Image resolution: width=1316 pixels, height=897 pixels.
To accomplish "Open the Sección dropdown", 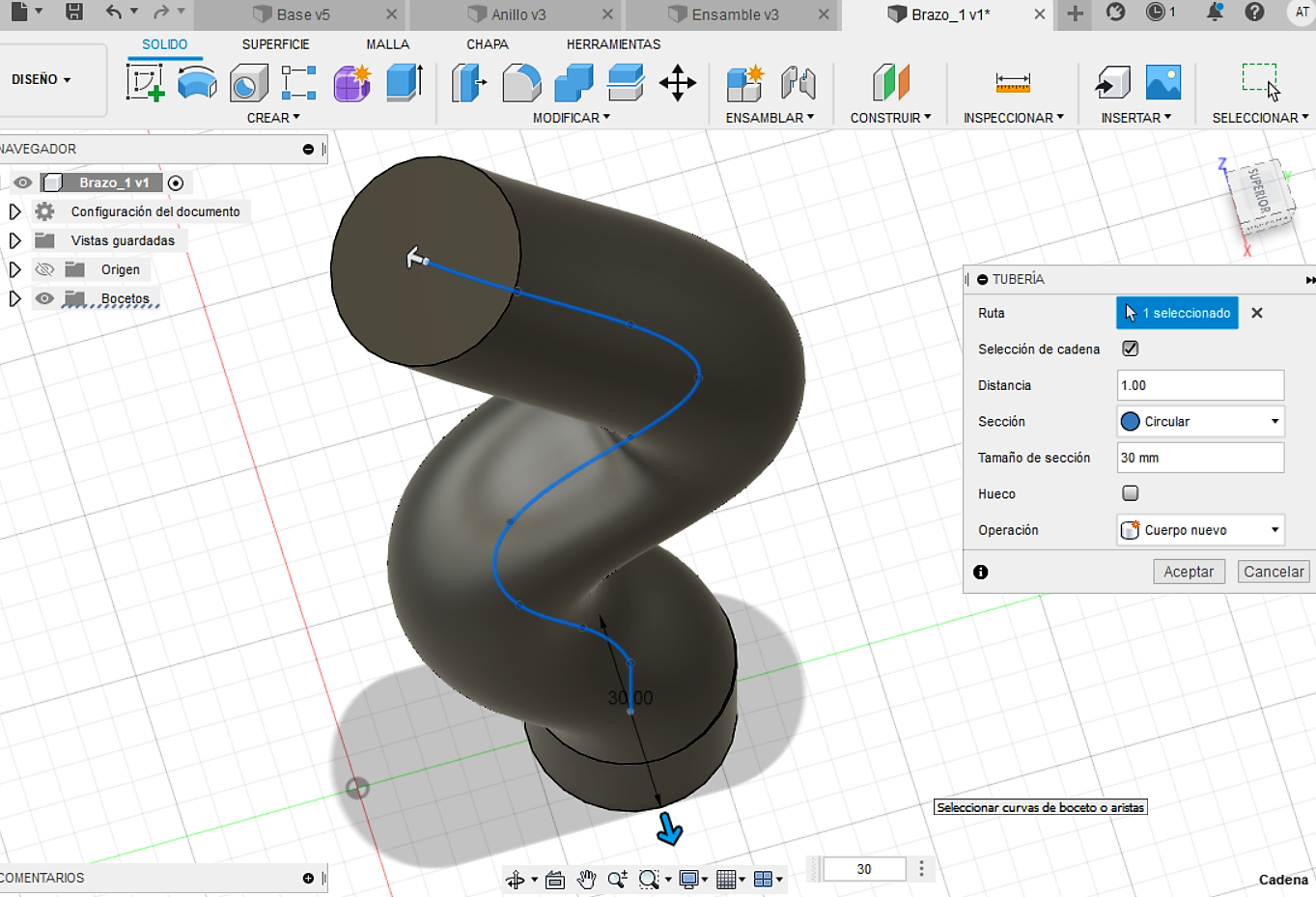I will 1200,421.
